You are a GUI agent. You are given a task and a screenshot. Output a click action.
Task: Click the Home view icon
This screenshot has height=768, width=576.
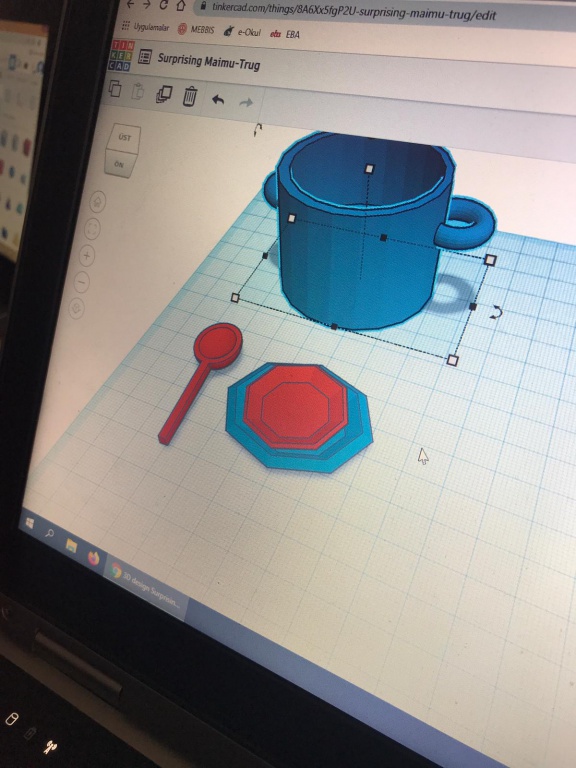pos(97,202)
